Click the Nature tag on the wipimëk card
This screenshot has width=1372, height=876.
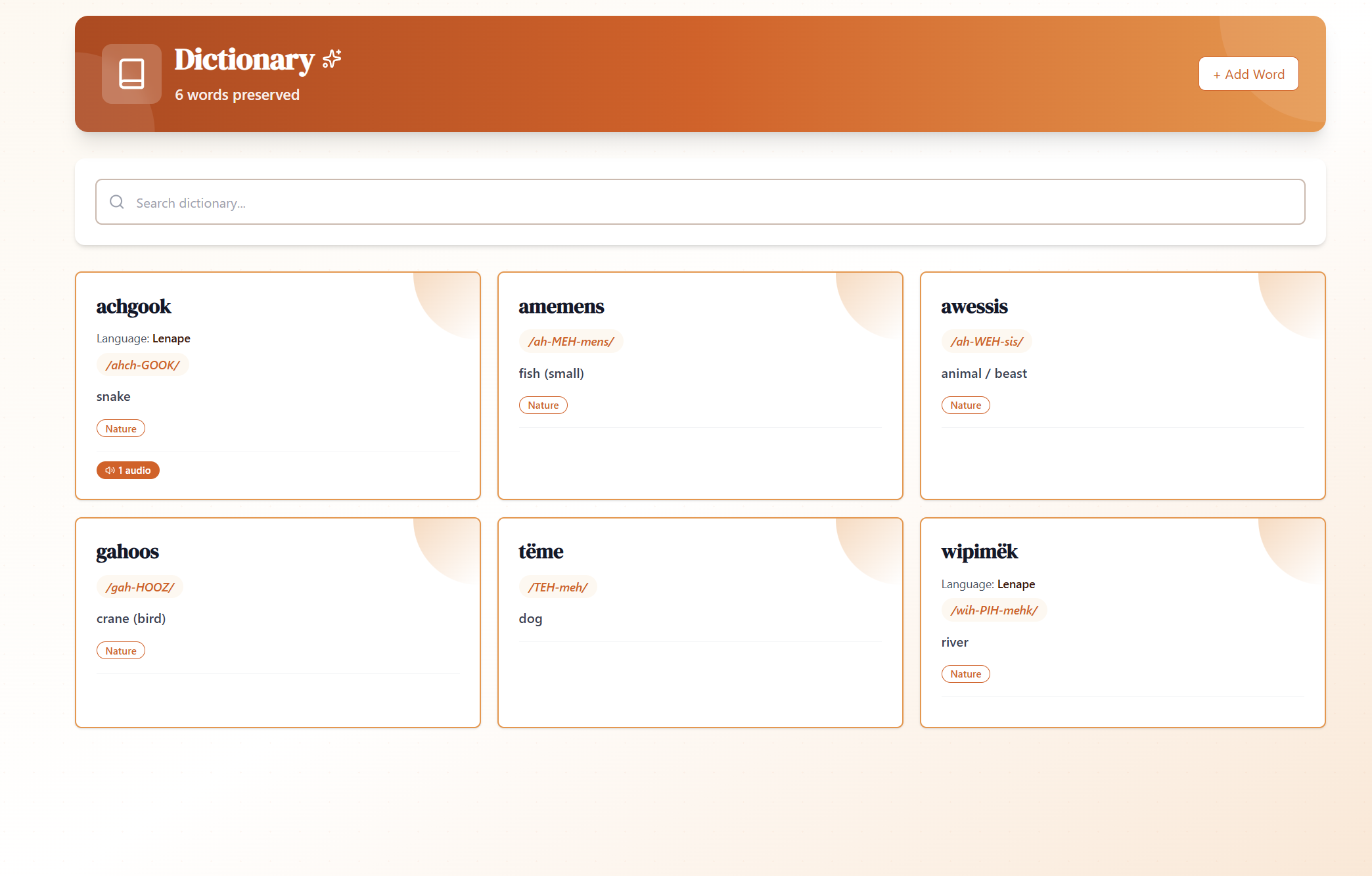pos(965,674)
